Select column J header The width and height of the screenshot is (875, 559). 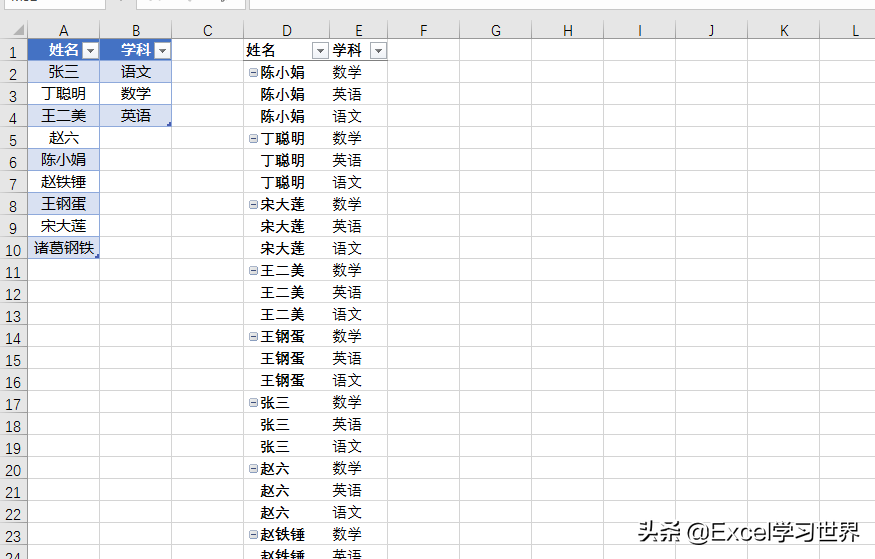[711, 30]
